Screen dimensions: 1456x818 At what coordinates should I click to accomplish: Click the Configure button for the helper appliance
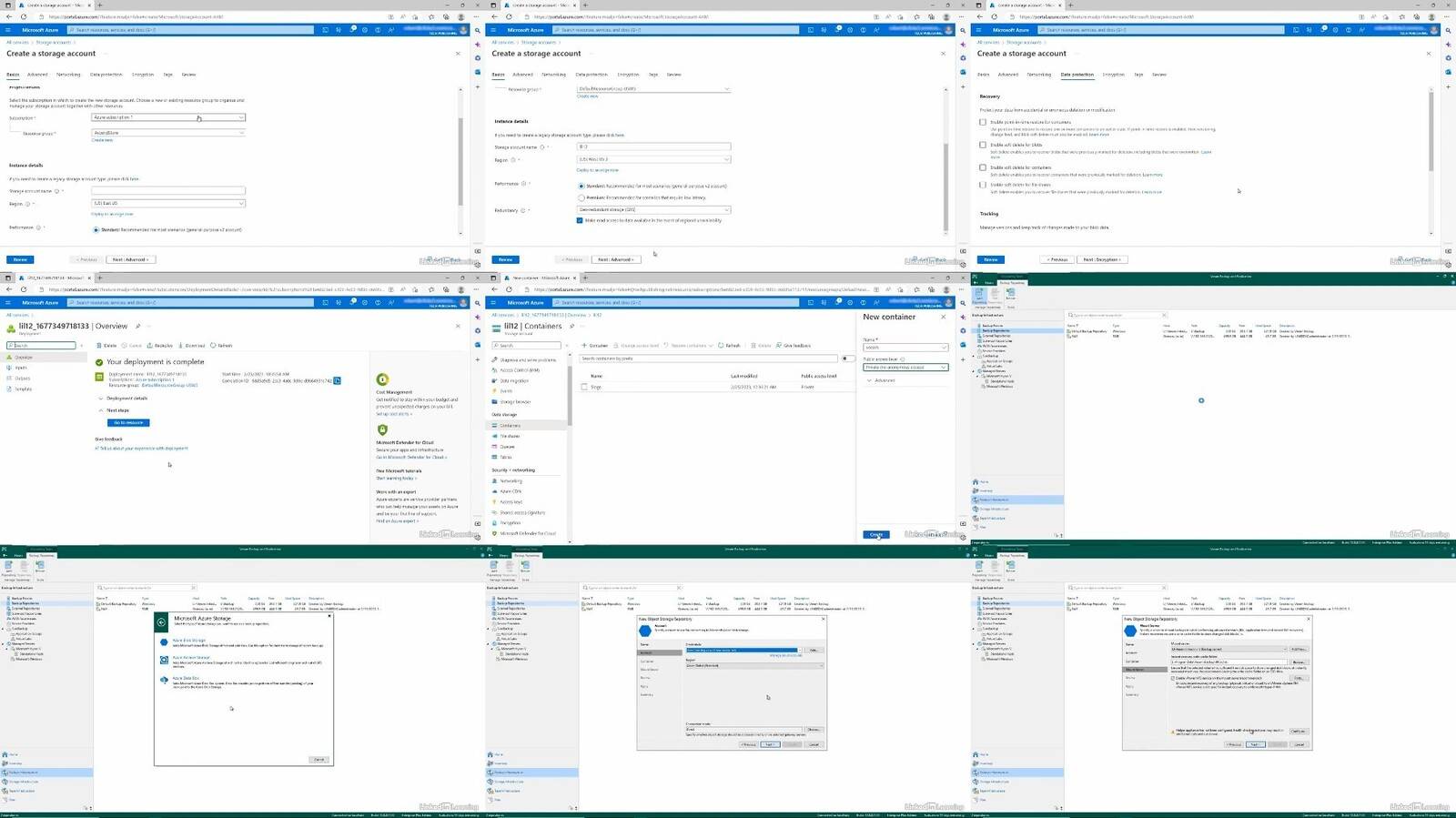pyautogui.click(x=1299, y=731)
